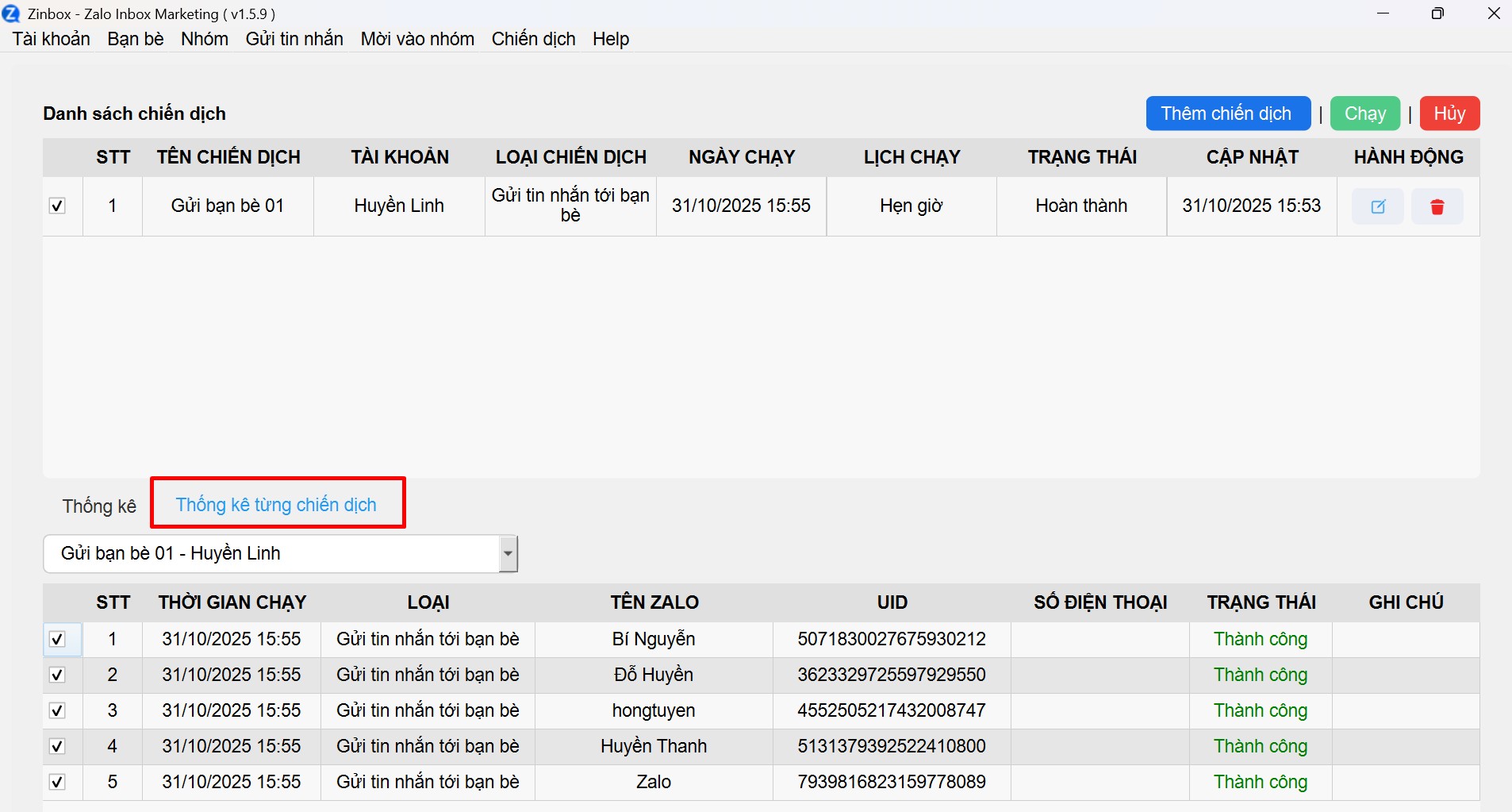The image size is (1512, 812).
Task: Click the UID cell for Đỗ Huyền
Action: (892, 675)
